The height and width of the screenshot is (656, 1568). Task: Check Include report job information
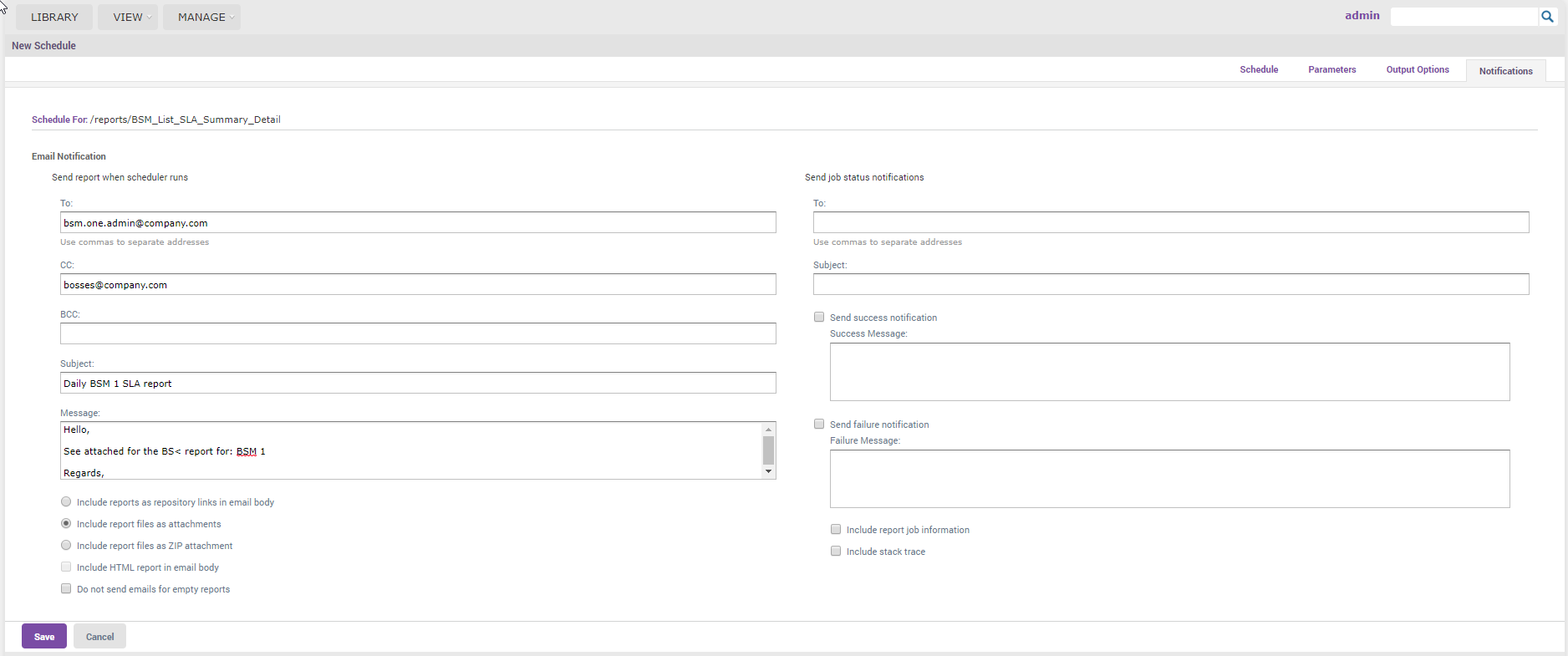836,529
